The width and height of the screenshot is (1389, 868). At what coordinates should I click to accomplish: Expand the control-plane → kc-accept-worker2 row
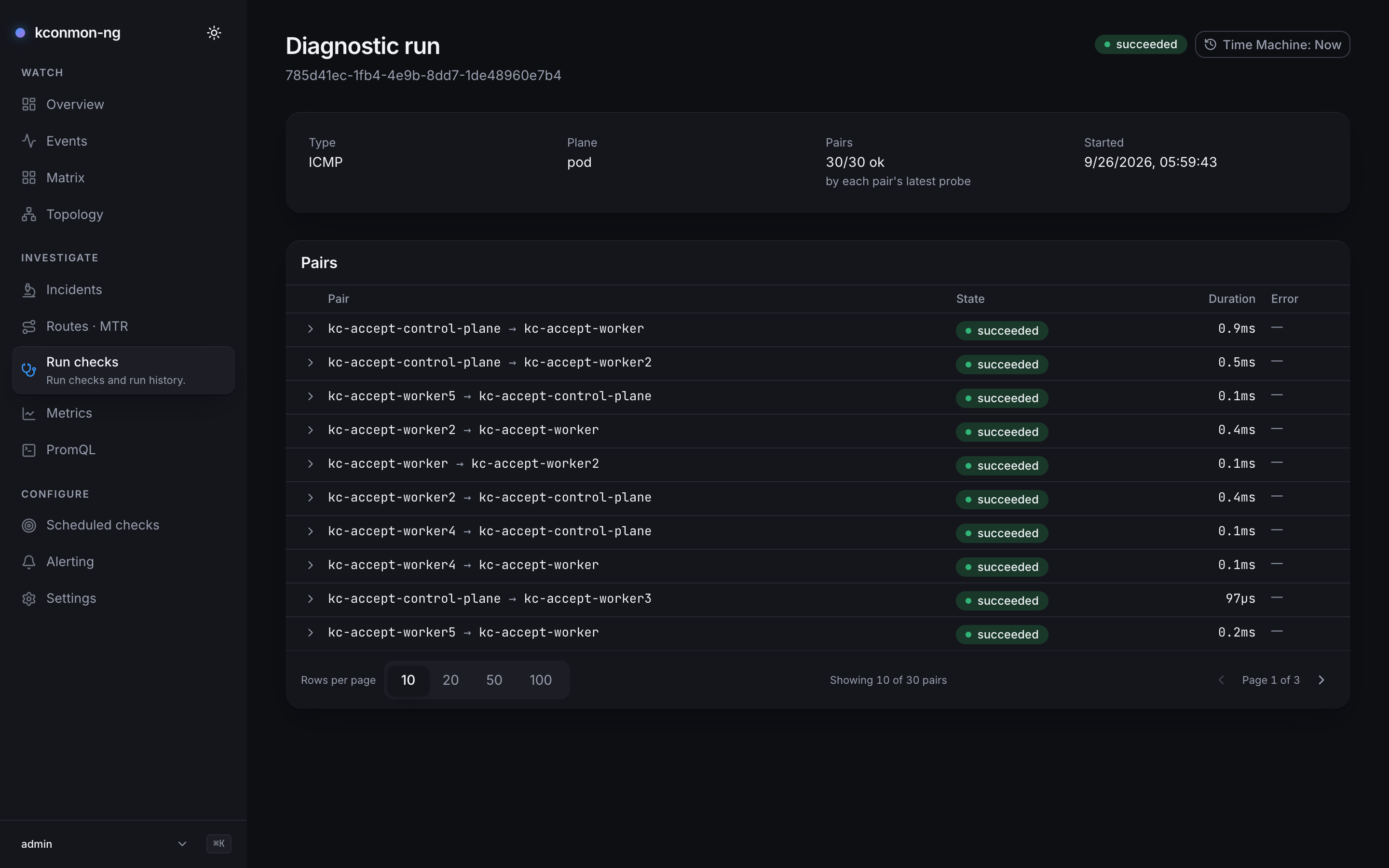tap(311, 363)
